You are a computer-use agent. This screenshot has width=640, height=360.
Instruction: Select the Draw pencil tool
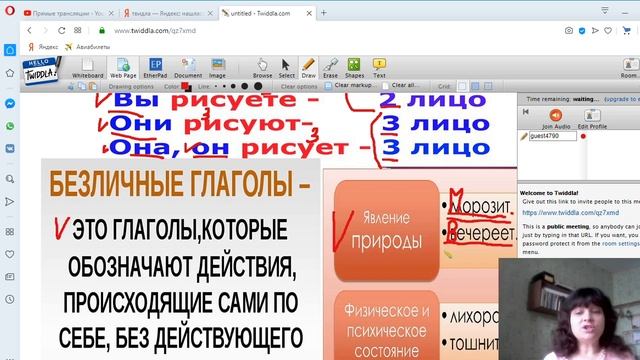(309, 68)
